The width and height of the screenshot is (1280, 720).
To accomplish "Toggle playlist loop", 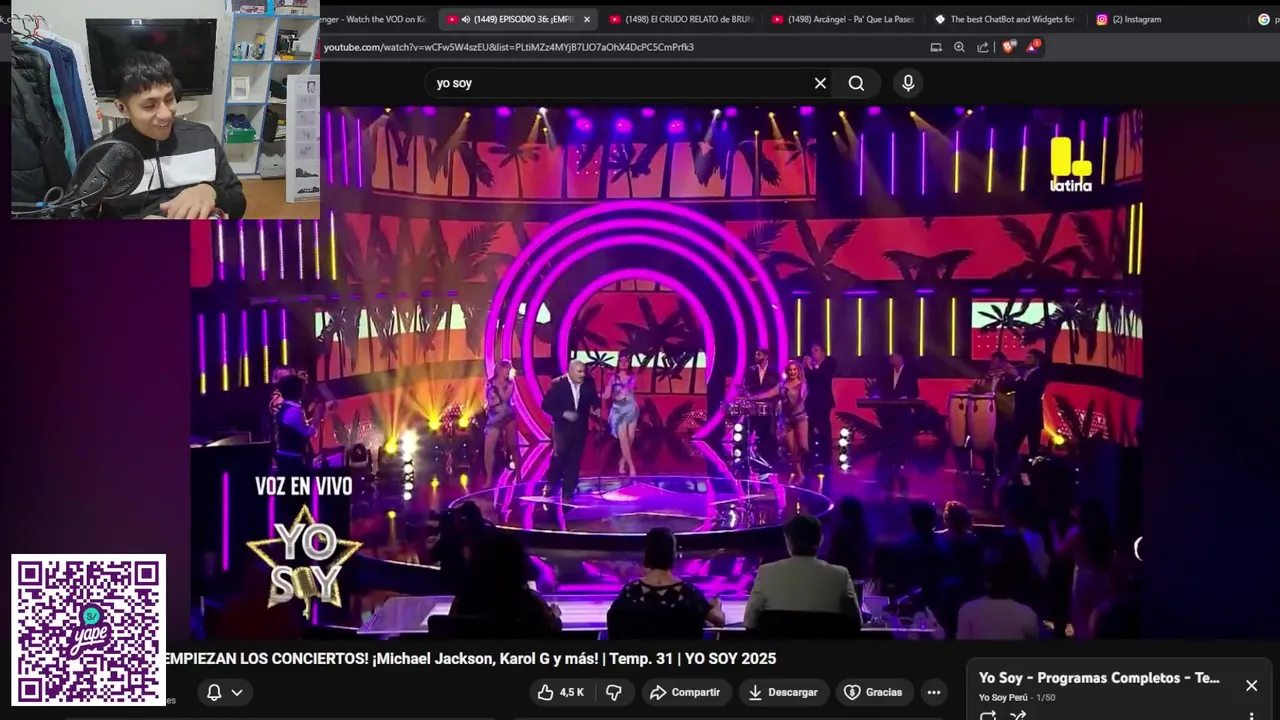I will (x=988, y=715).
